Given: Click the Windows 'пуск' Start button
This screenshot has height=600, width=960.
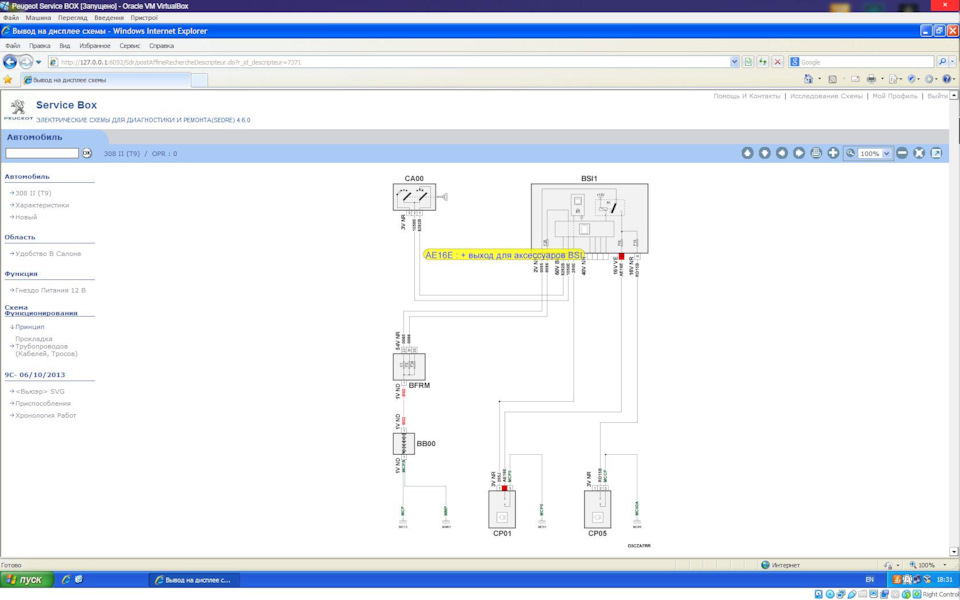Looking at the screenshot, I should pos(27,579).
